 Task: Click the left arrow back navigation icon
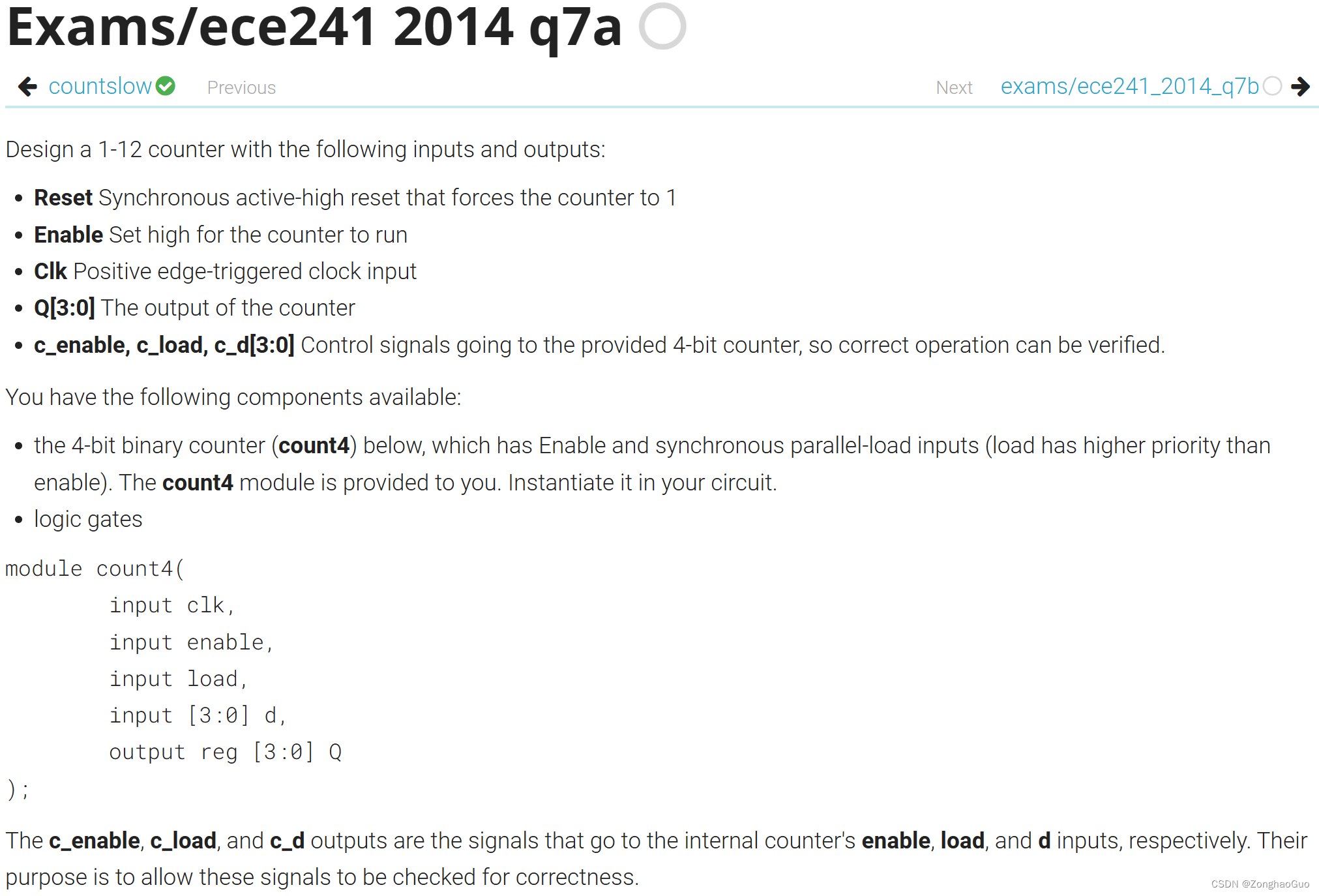click(27, 88)
